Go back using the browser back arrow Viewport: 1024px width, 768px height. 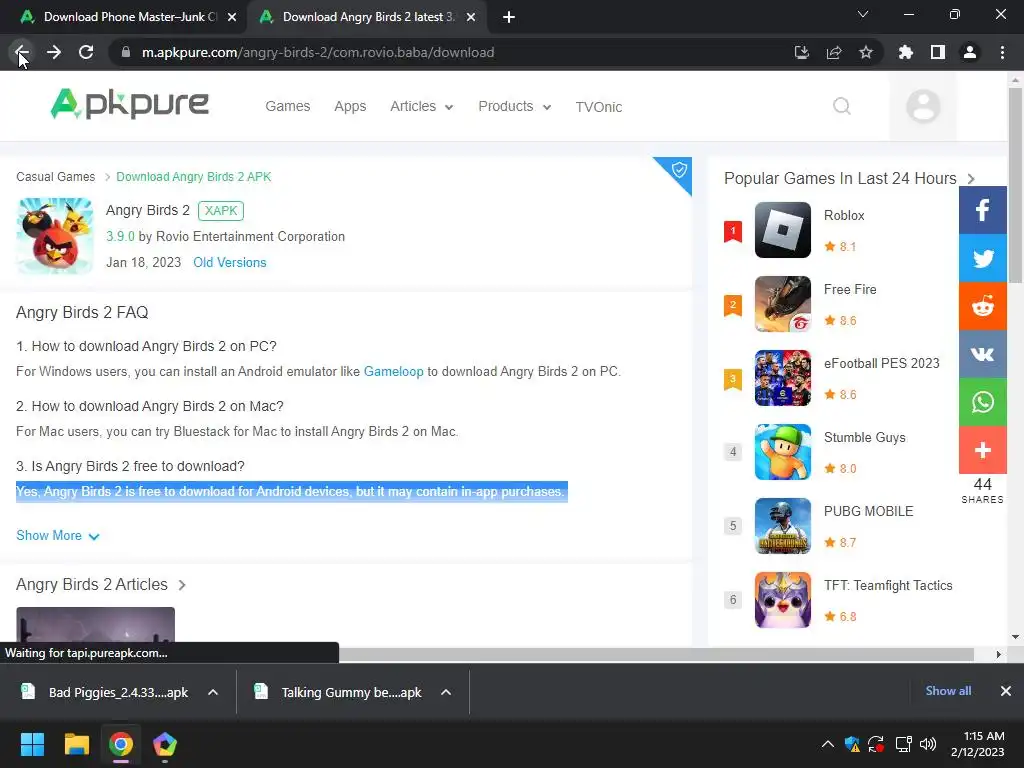point(22,52)
